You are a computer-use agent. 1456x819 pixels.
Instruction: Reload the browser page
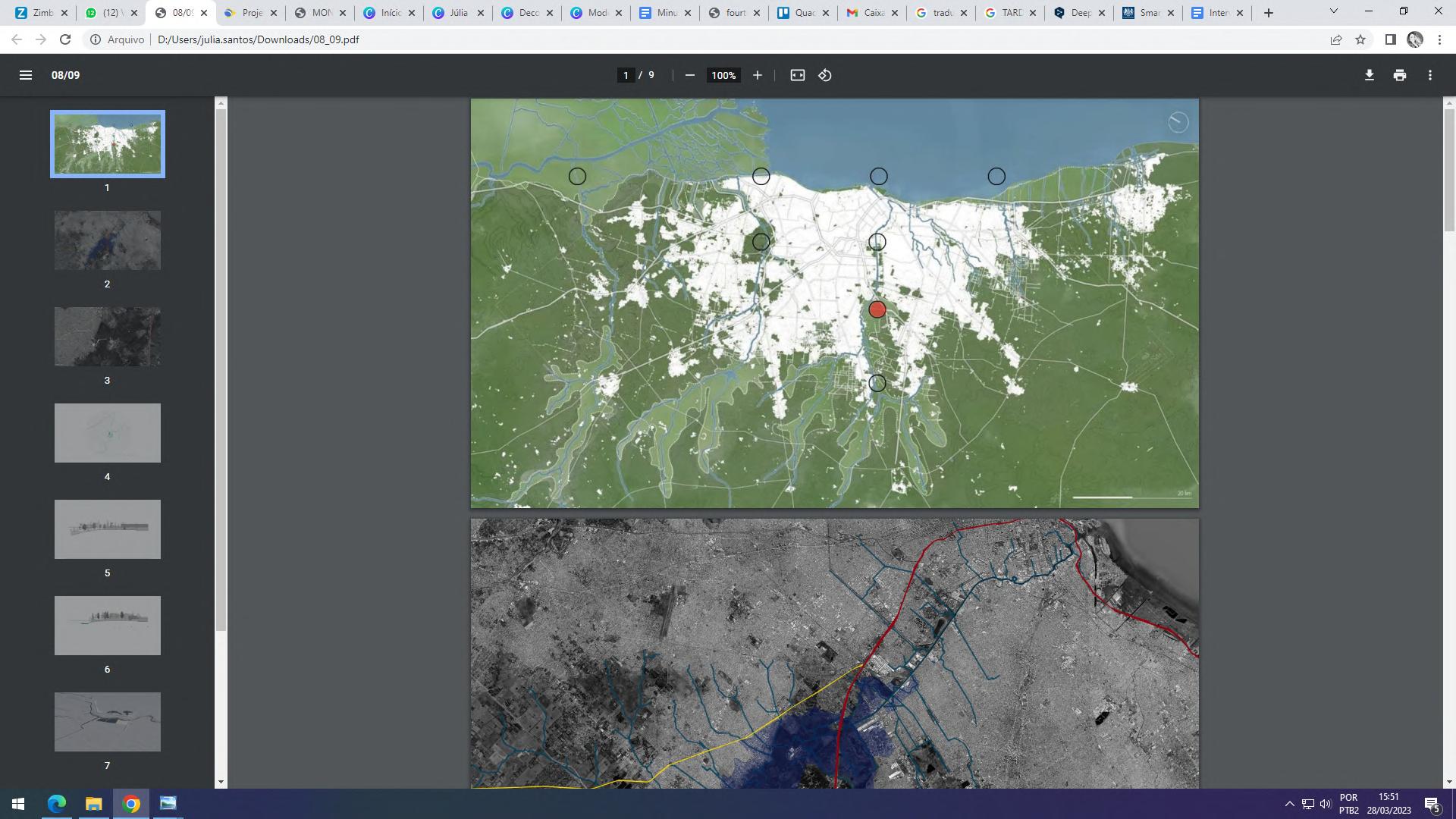point(65,39)
